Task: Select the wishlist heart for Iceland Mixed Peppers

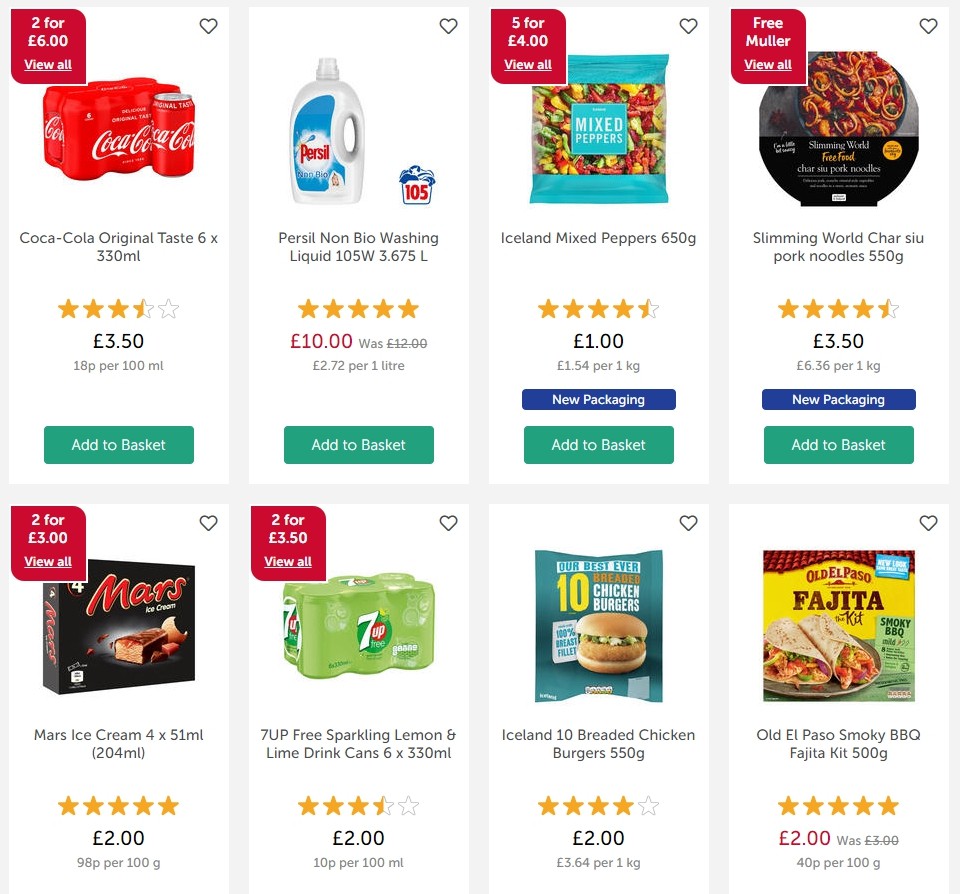Action: 688,26
